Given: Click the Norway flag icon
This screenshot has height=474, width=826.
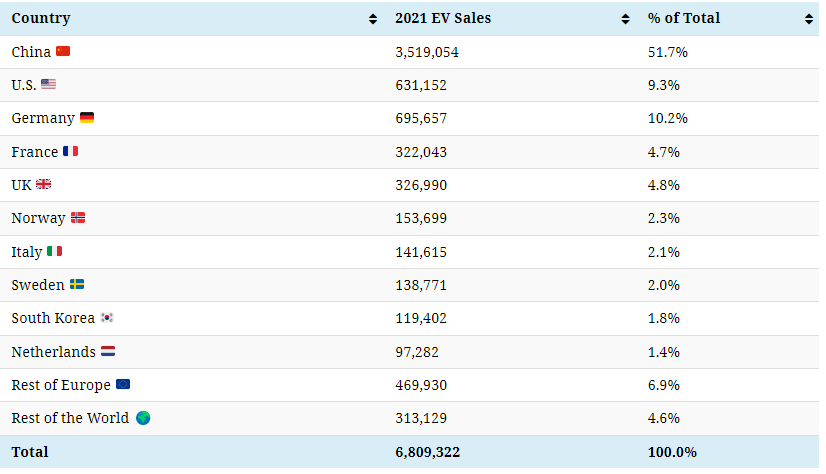Looking at the screenshot, I should [x=78, y=218].
